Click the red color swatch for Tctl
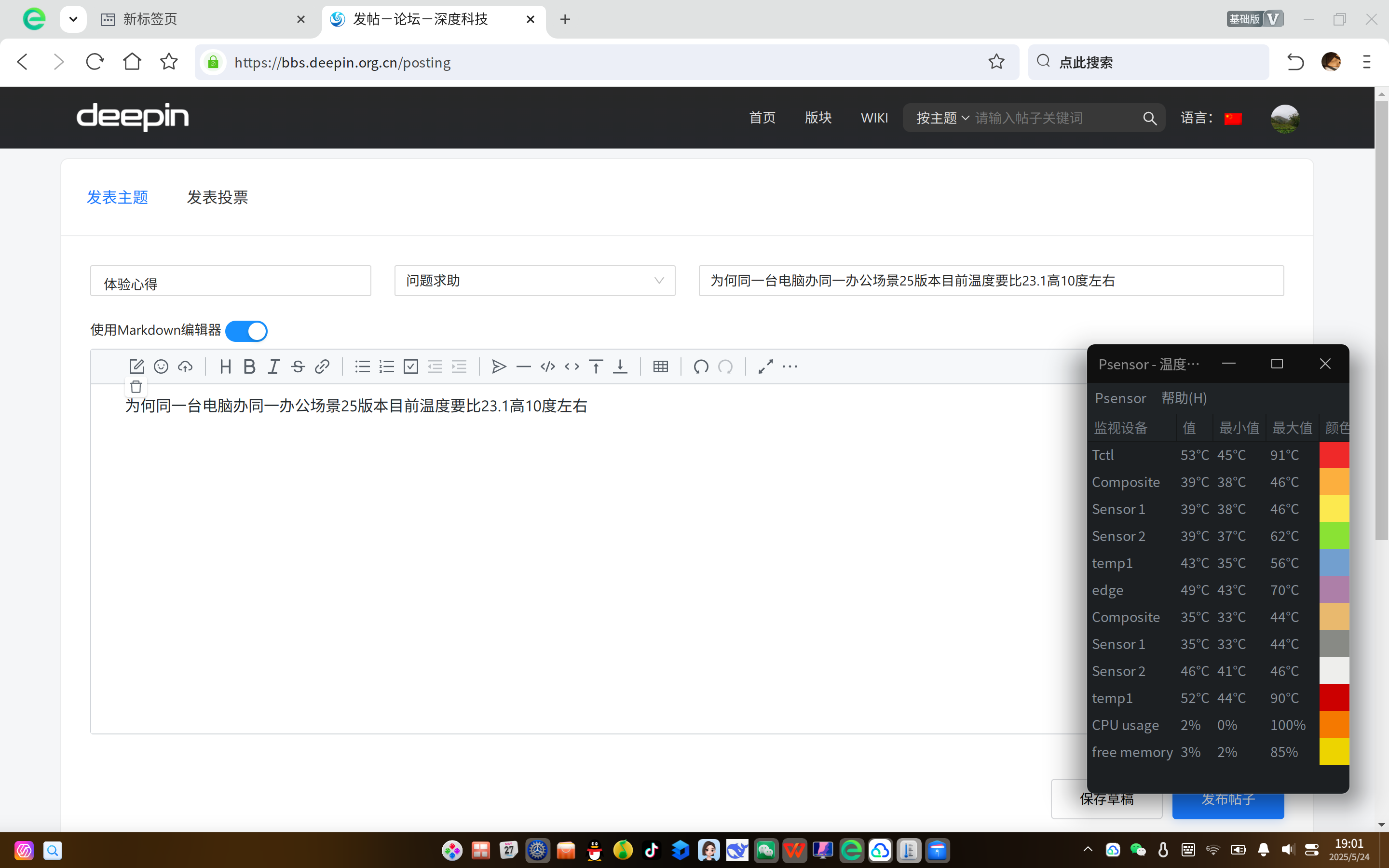 [x=1334, y=455]
